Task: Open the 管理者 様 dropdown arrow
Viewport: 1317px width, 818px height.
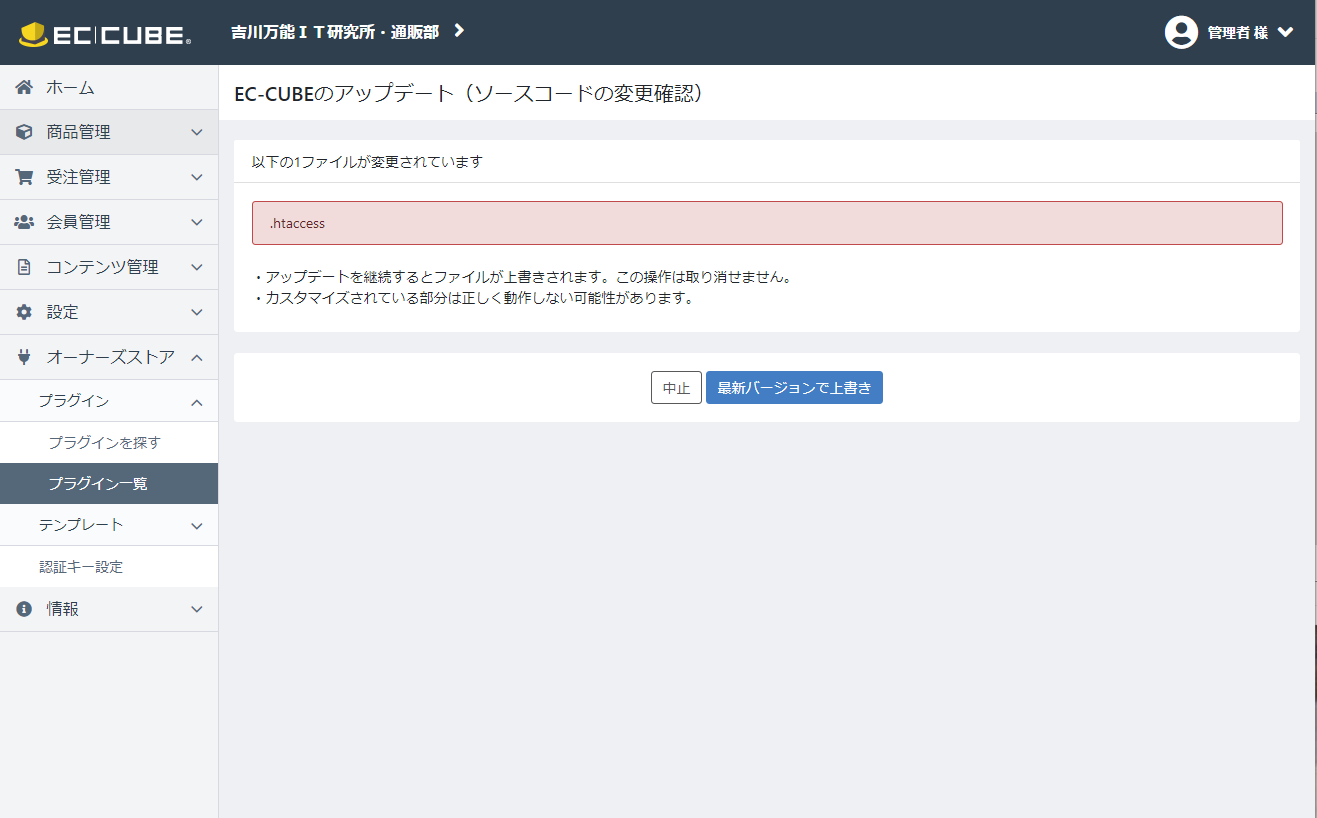Action: 1286,32
